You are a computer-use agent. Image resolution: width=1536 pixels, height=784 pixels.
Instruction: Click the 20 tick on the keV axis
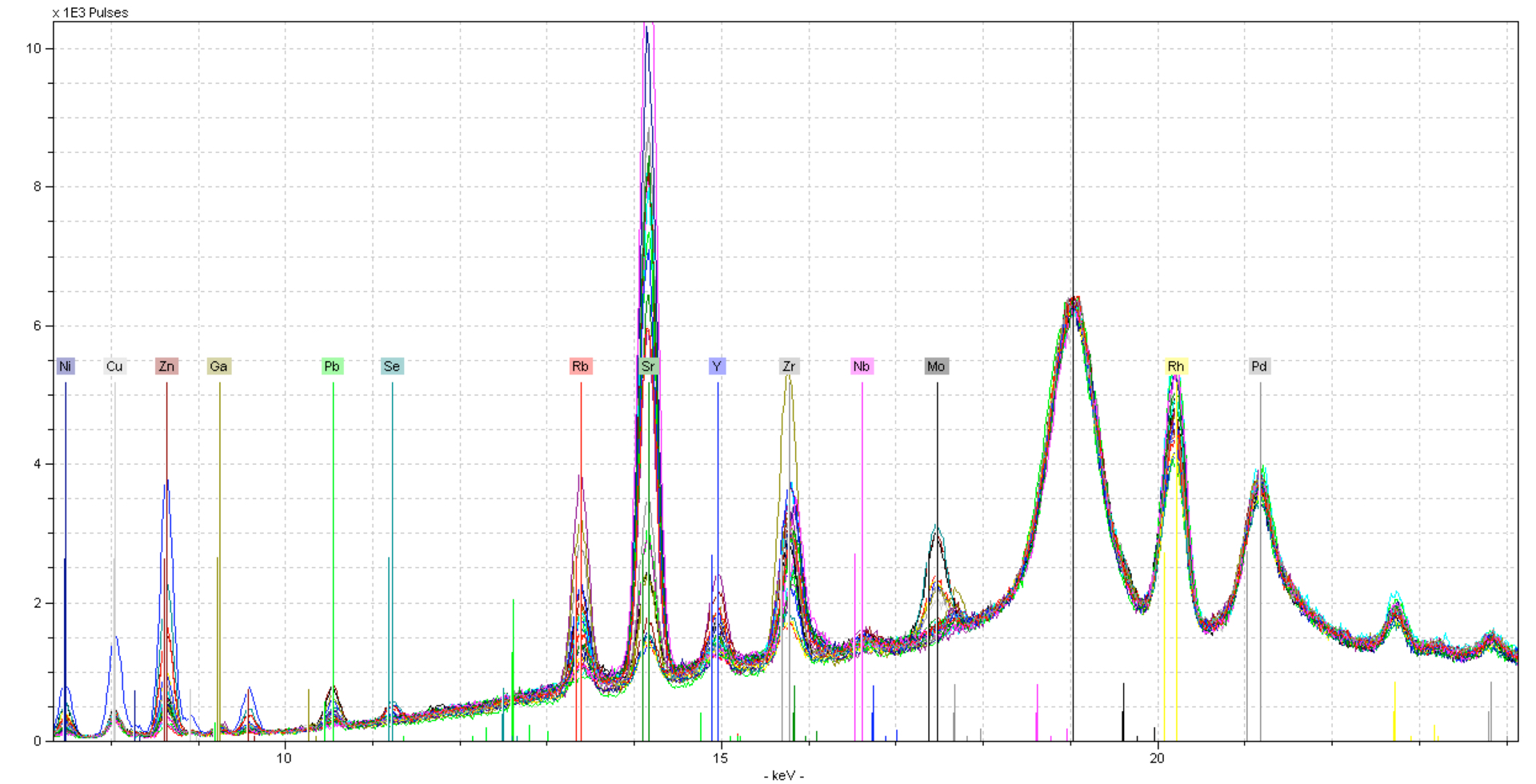click(1156, 758)
